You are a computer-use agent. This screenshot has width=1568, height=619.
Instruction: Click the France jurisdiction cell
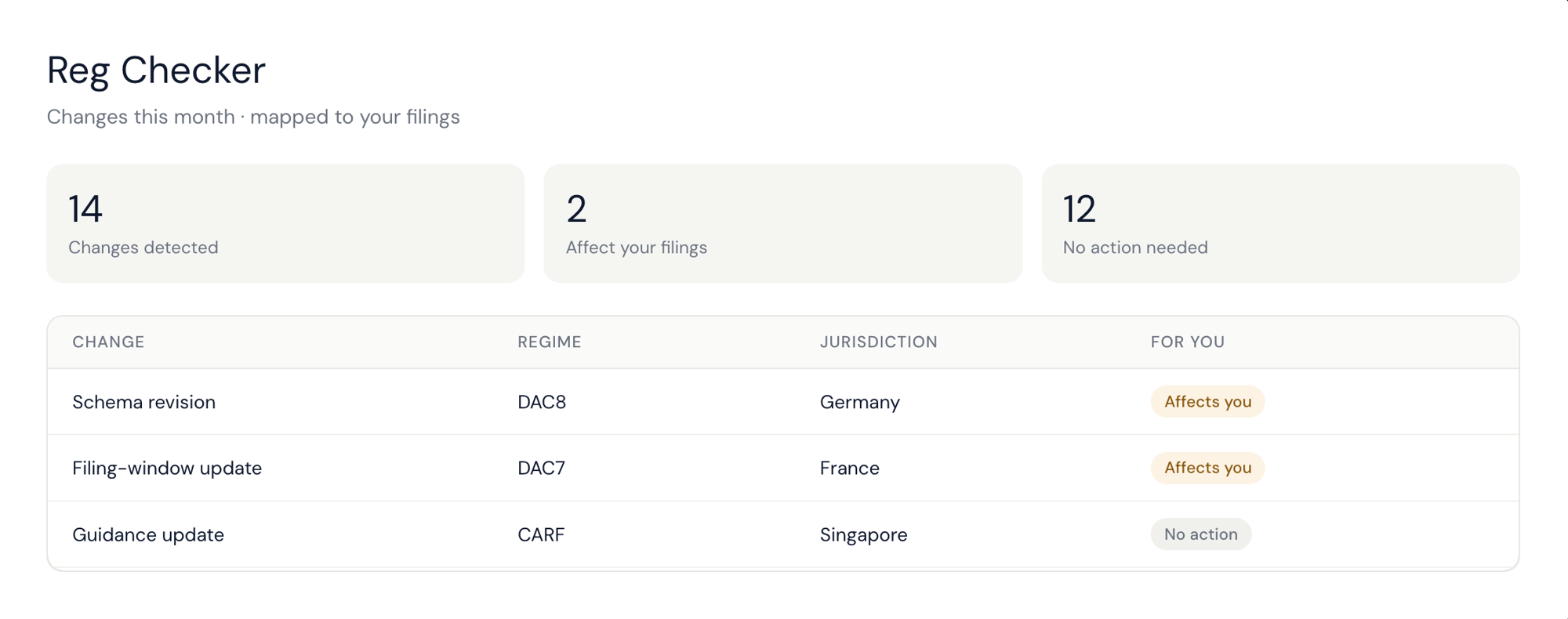(x=850, y=468)
